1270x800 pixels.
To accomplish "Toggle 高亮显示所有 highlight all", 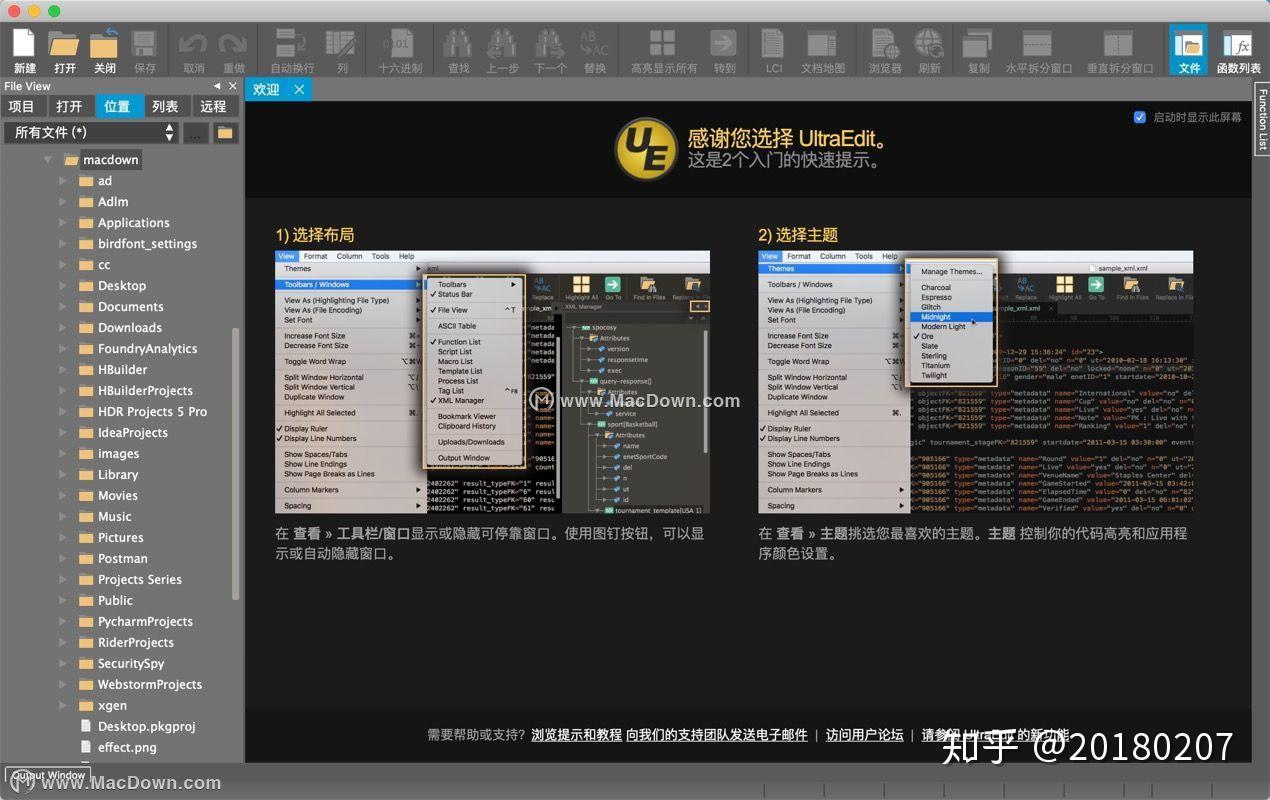I will click(664, 50).
